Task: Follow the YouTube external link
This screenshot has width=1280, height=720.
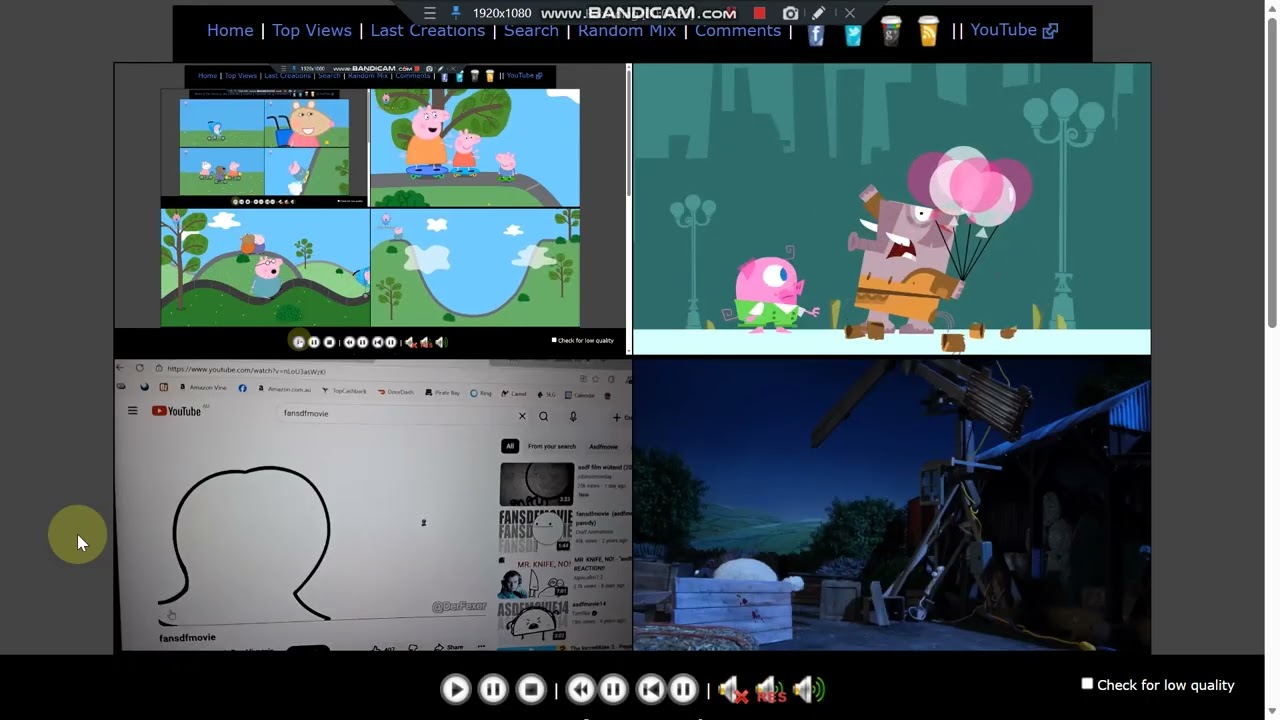Action: tap(1014, 30)
